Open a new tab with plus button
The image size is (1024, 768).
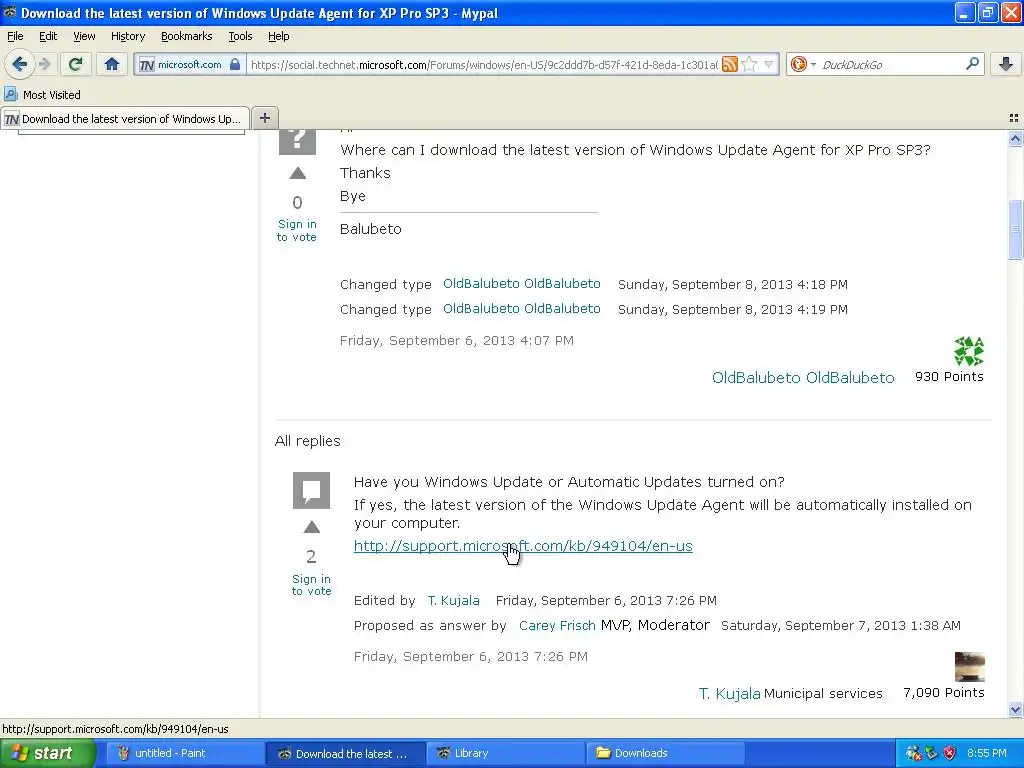point(264,118)
